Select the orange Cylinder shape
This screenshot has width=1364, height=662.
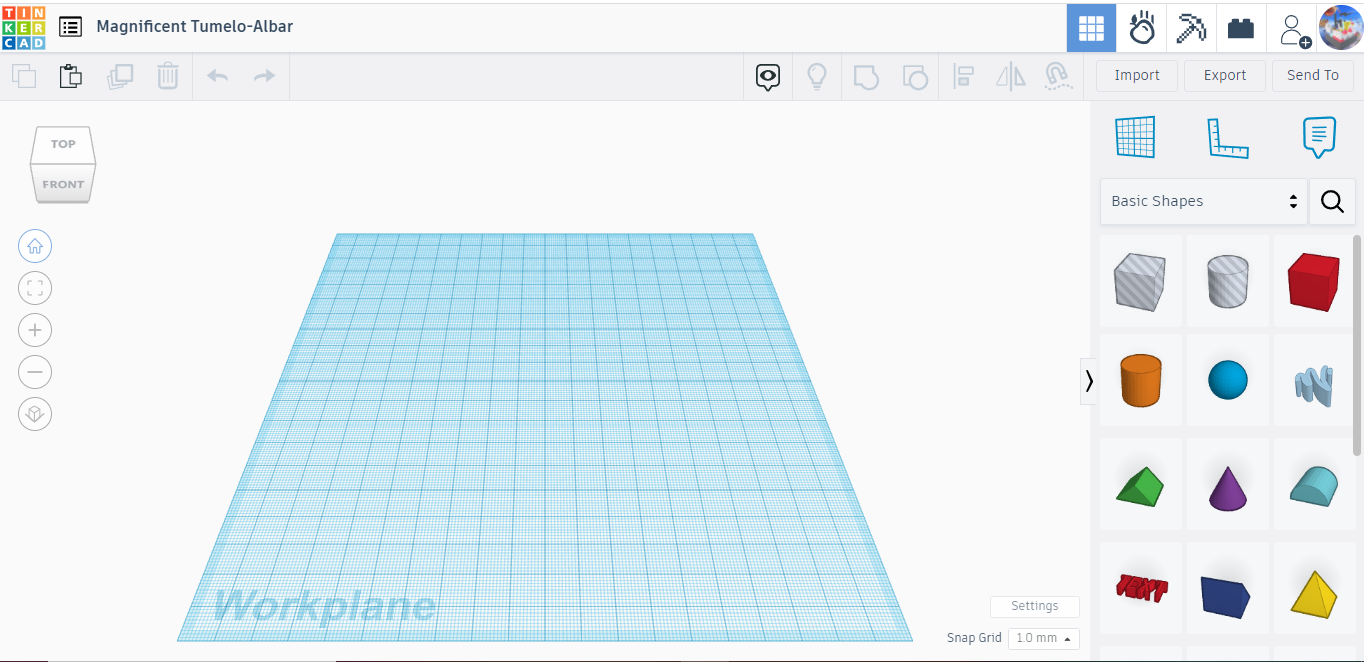tap(1140, 380)
